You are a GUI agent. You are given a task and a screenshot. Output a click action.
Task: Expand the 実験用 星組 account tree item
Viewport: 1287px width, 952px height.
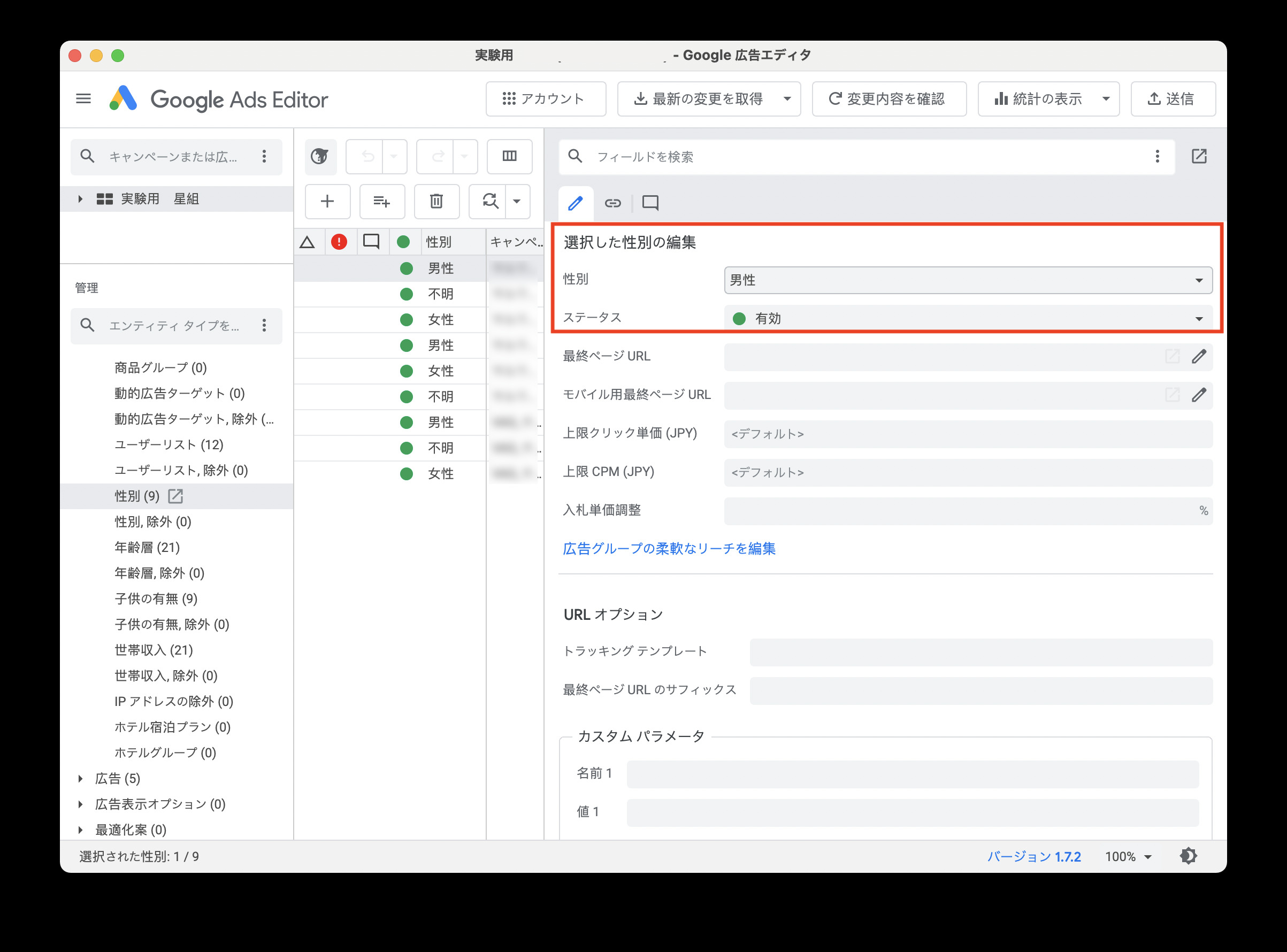[80, 198]
